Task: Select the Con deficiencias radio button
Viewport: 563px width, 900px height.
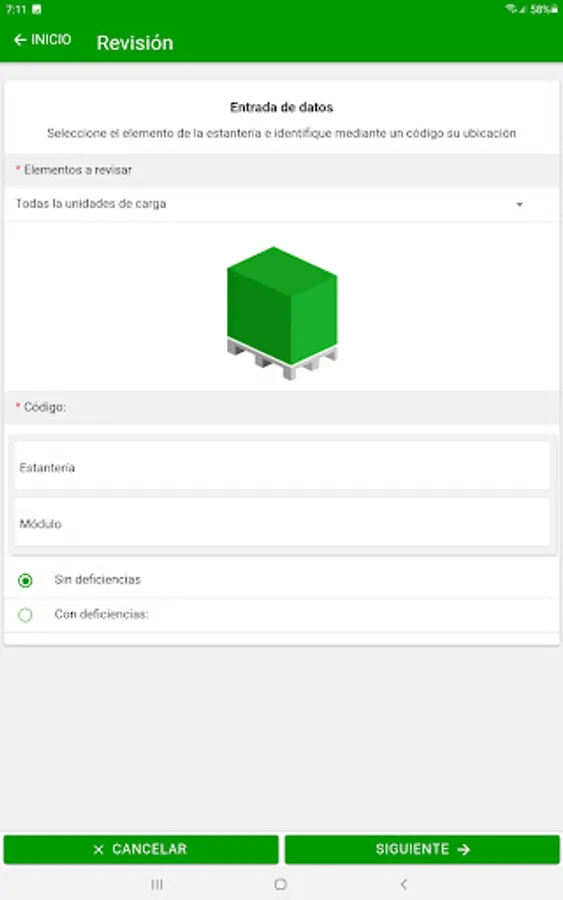Action: coord(25,615)
